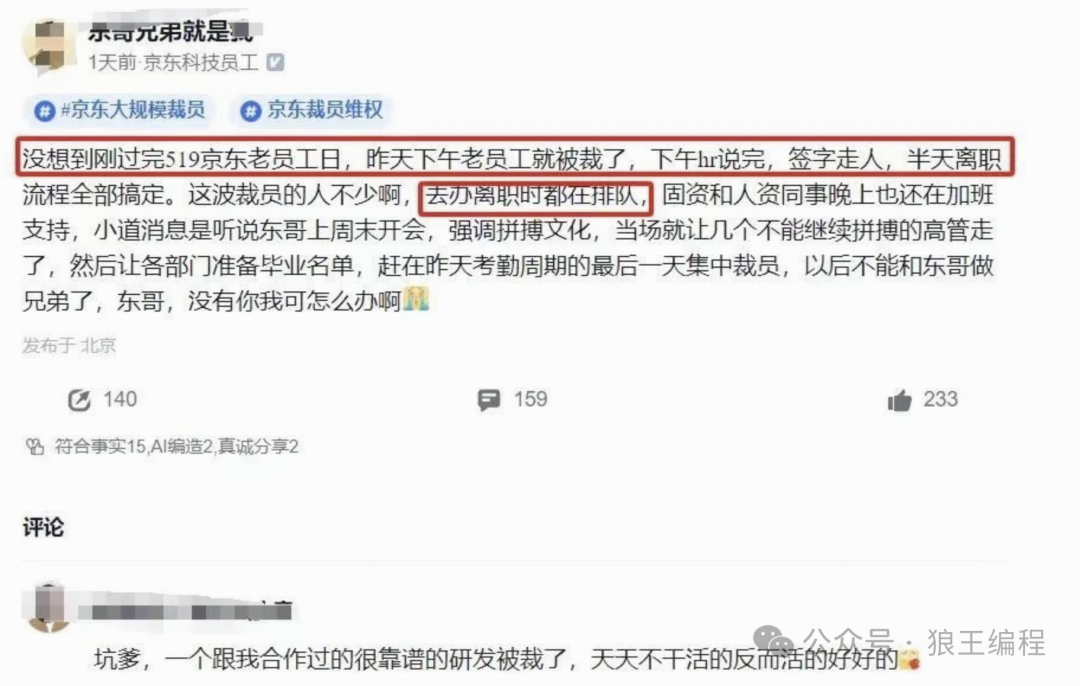Click the hashtag icon on 京东裁员维权 tag
Screen dimensions: 1080x686
point(251,110)
